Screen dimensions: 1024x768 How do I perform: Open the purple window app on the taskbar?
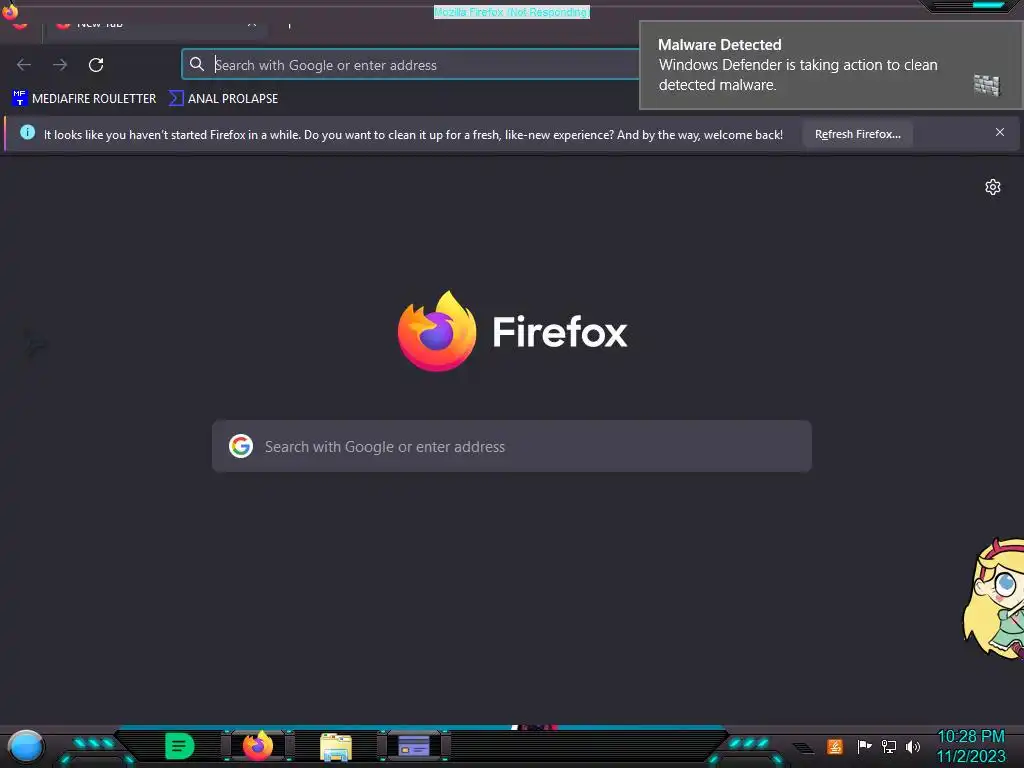413,746
